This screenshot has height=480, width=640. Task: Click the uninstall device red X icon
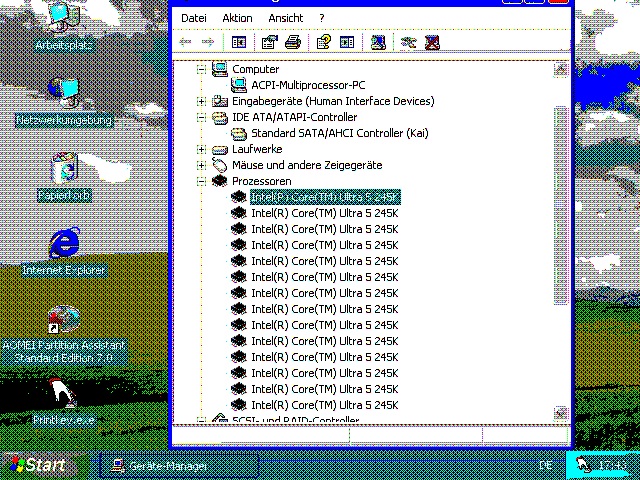click(432, 42)
